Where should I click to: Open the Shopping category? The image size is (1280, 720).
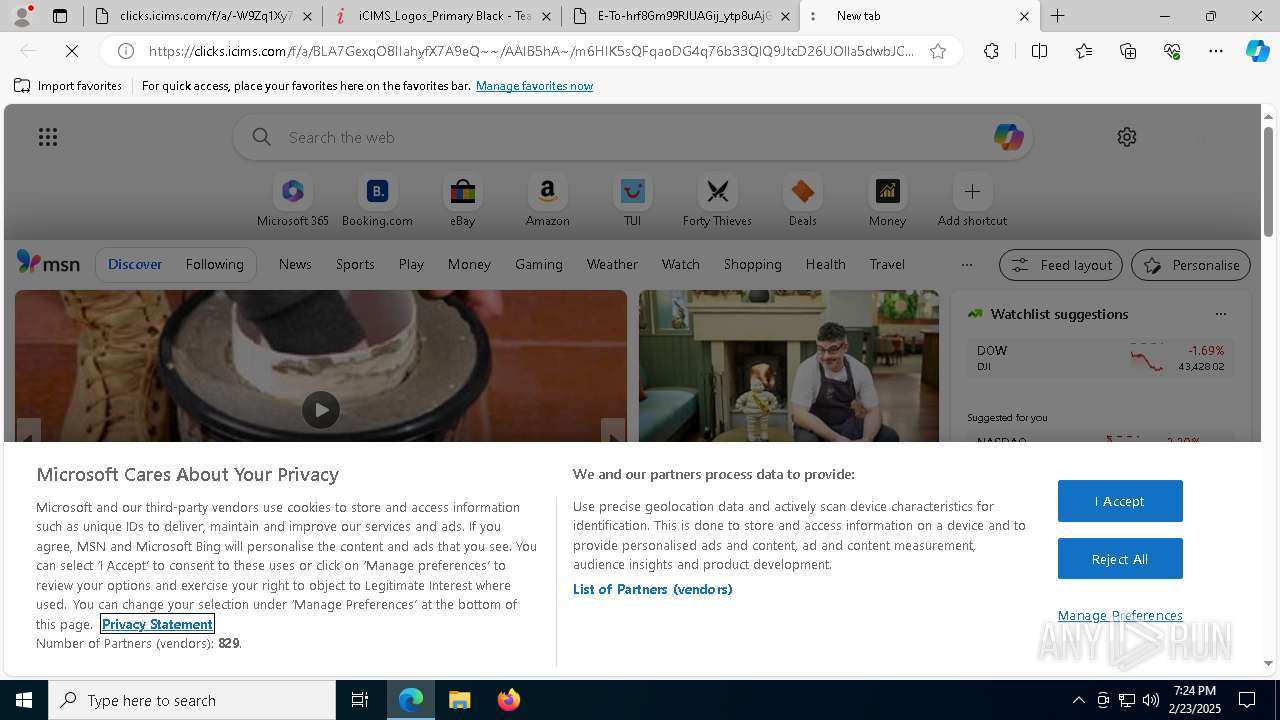(752, 264)
